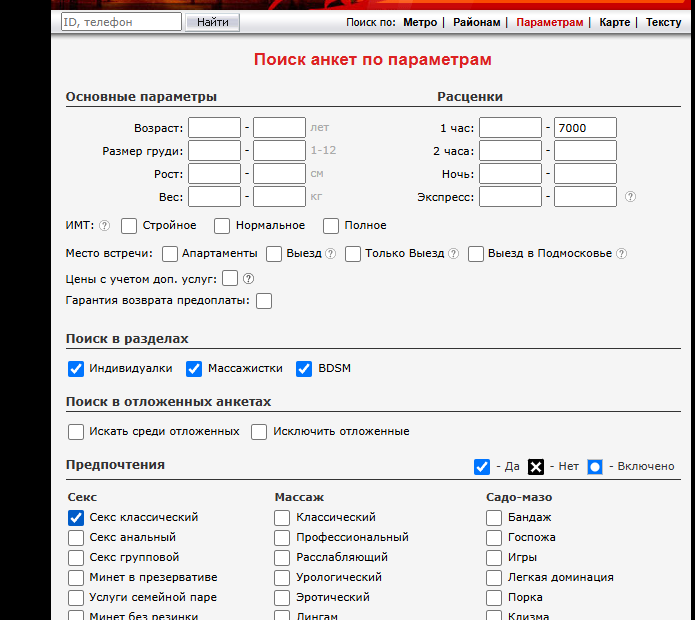Viewport: 695px width, 620px height.
Task: Tick the Госпожа checkbox
Action: tap(494, 538)
